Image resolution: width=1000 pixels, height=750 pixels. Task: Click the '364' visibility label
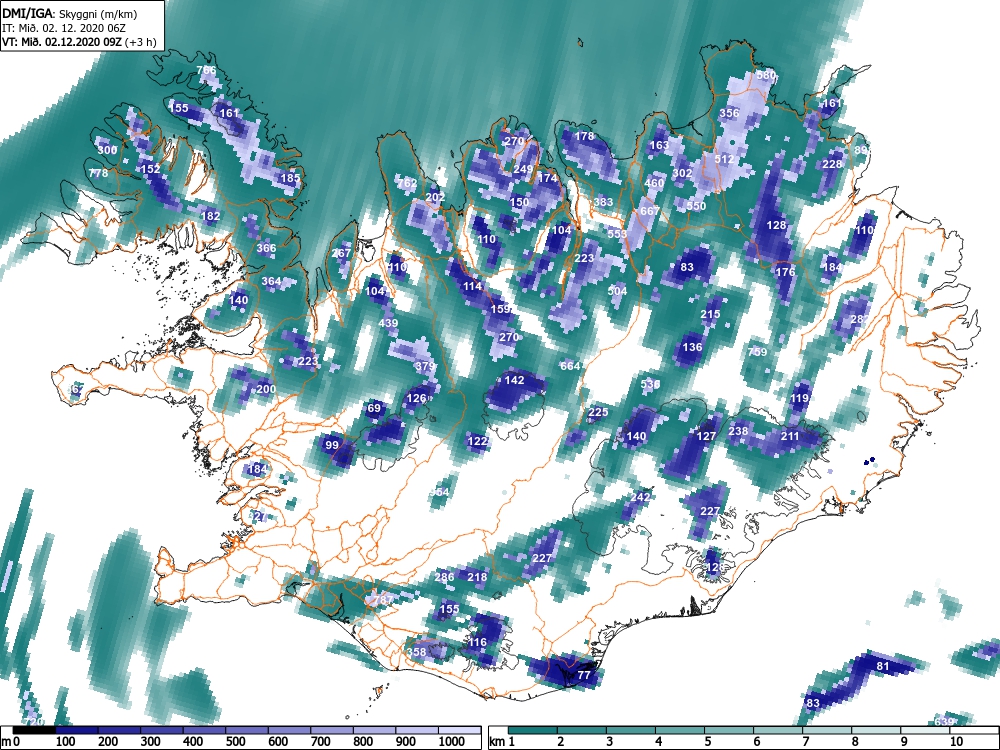[x=271, y=281]
